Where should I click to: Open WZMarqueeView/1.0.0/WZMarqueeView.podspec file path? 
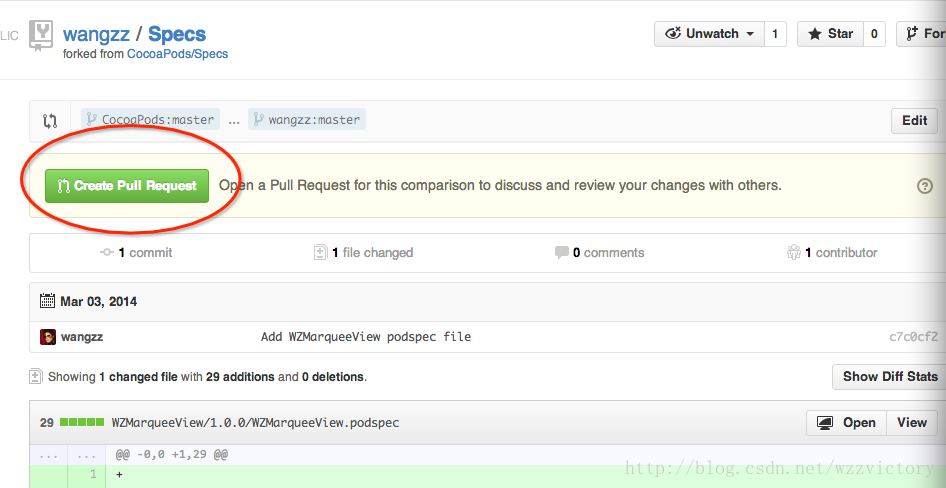[255, 423]
